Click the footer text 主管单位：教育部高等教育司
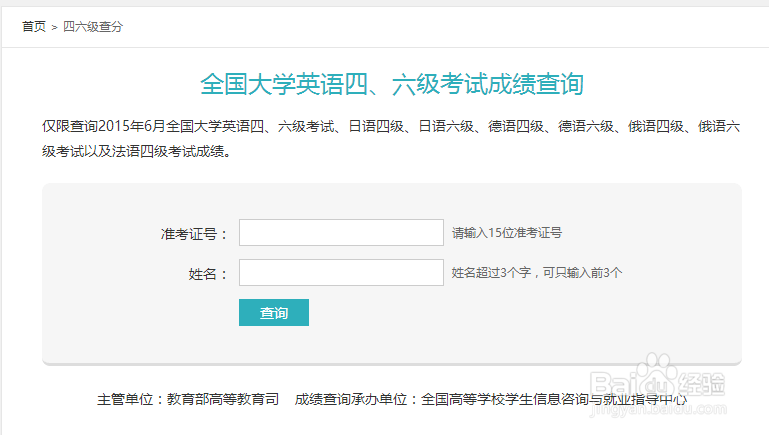Screen dimensions: 769x435 click(x=188, y=399)
